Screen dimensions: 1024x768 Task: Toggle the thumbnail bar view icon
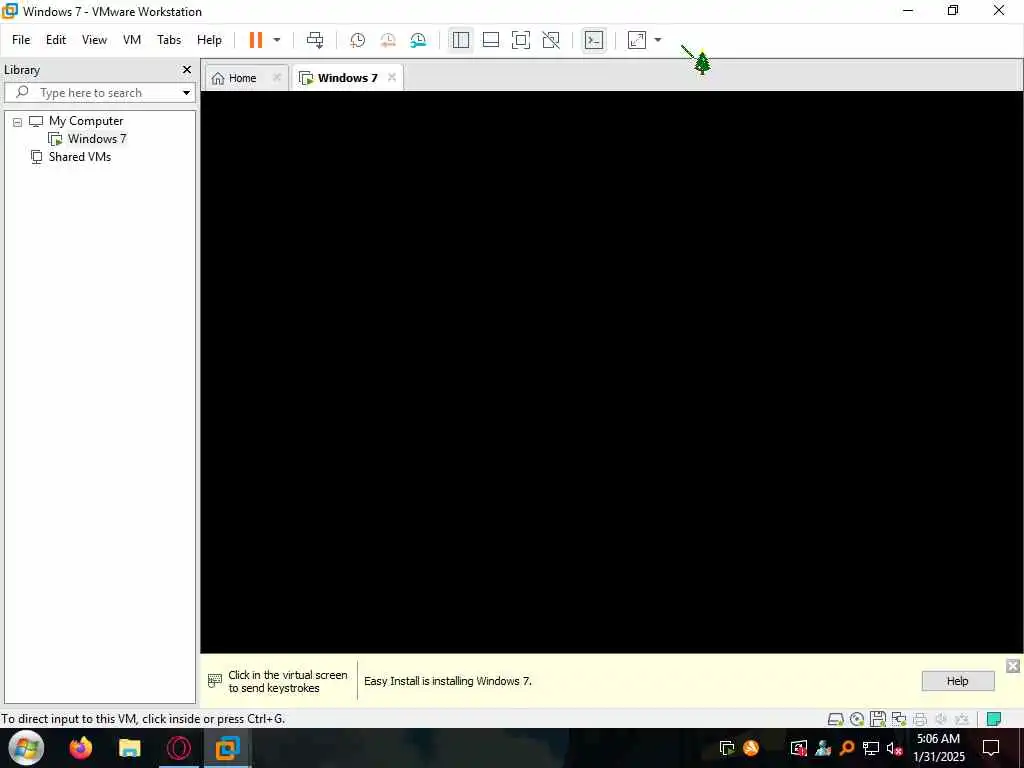(490, 40)
